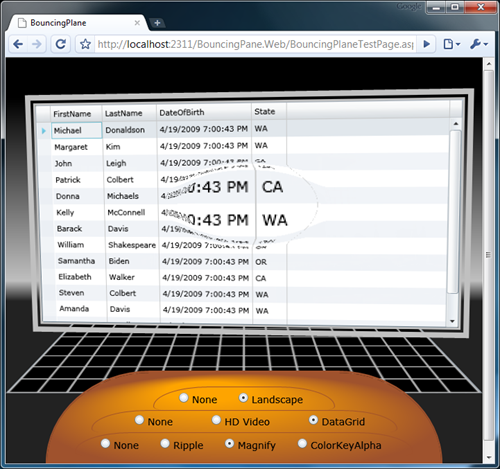Select the None radio button beside HD Video
Viewport: 500px width, 469px height.
click(139, 420)
